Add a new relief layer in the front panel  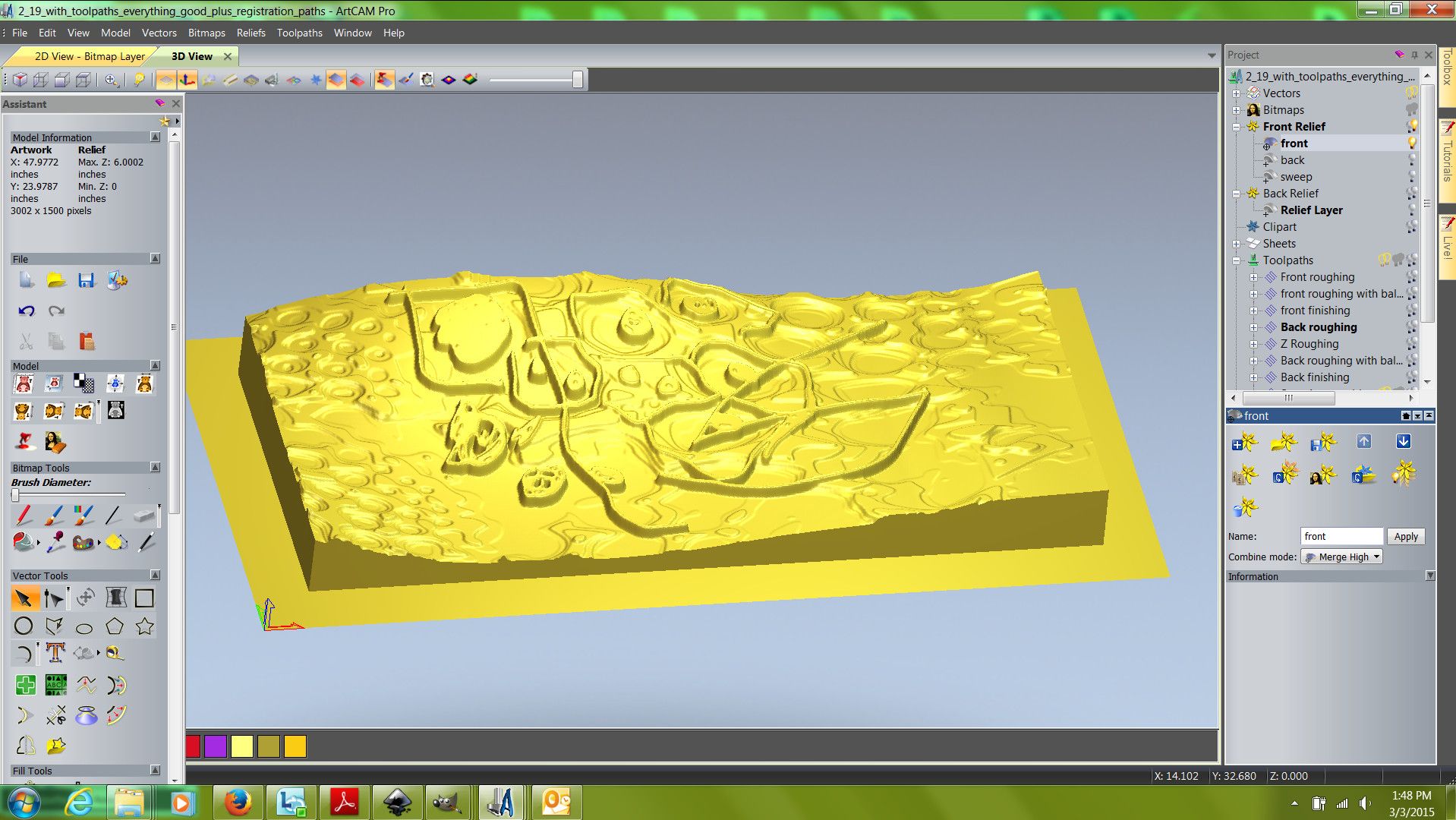tap(1243, 443)
